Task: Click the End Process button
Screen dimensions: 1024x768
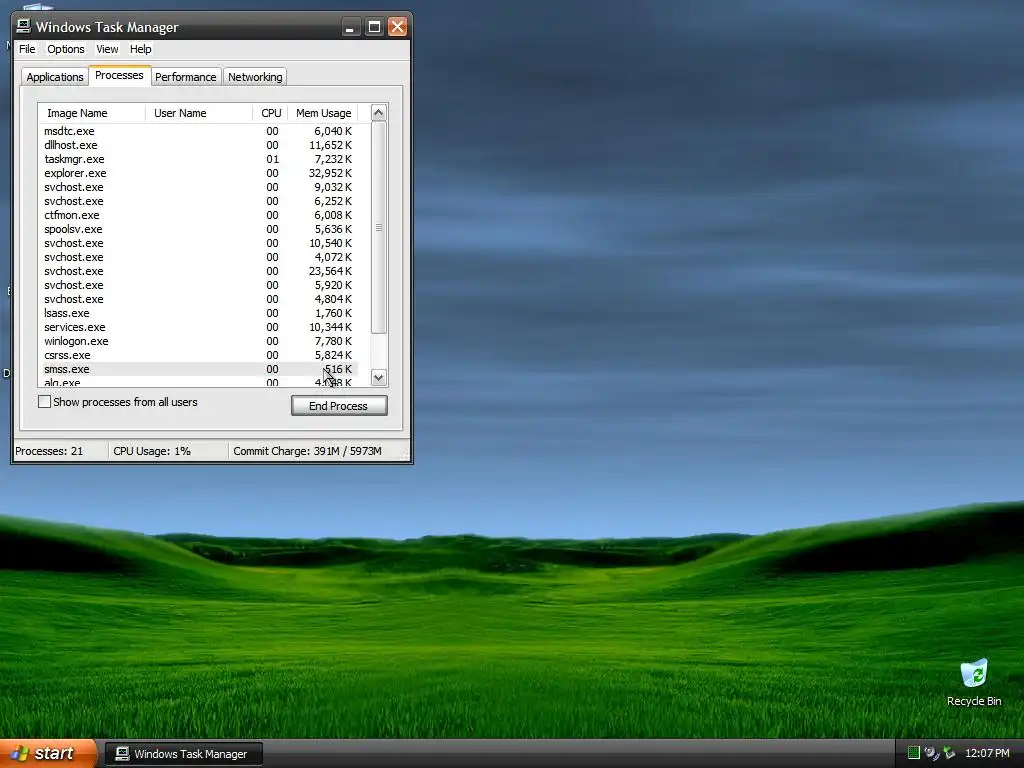Action: pos(339,406)
